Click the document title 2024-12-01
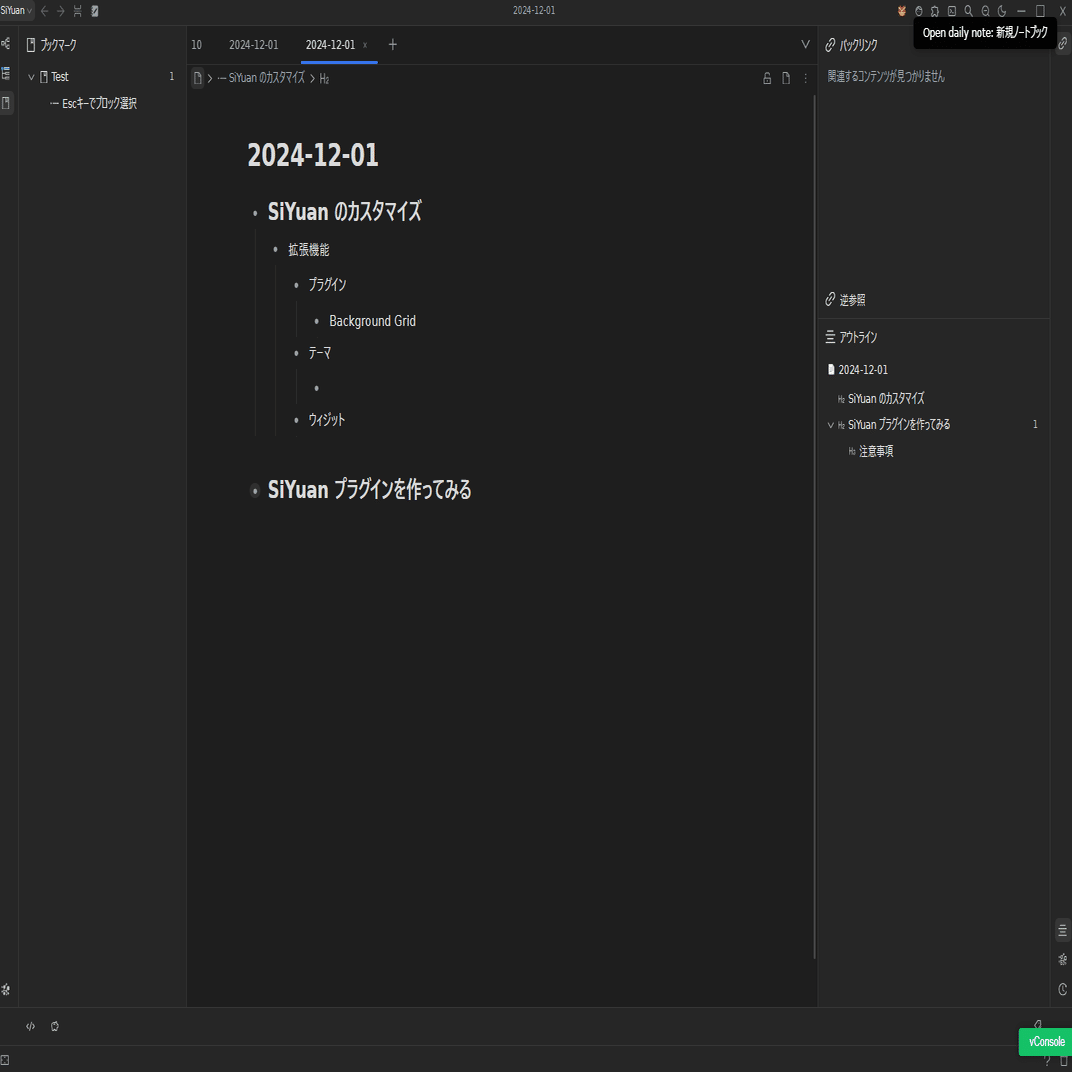The height and width of the screenshot is (1072, 1072). tap(313, 155)
